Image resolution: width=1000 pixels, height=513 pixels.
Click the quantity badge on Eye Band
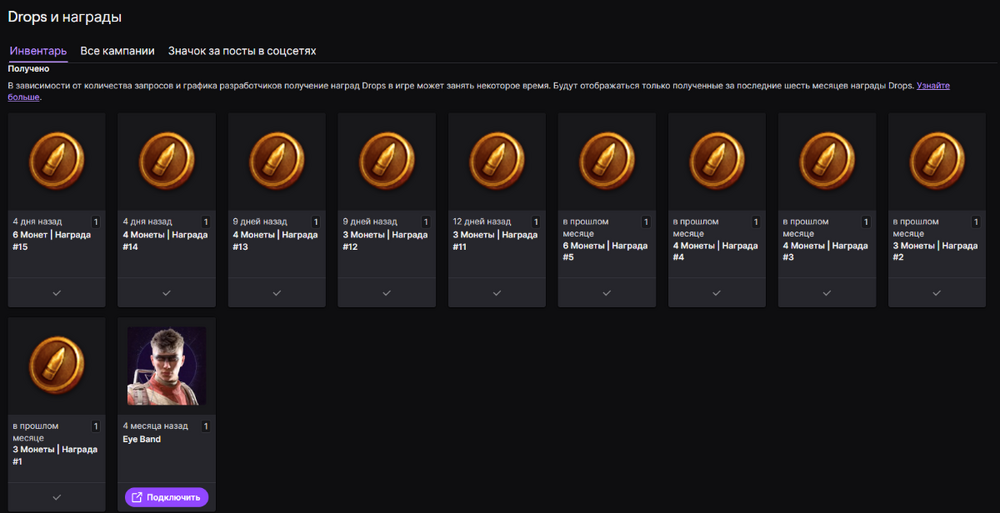205,426
